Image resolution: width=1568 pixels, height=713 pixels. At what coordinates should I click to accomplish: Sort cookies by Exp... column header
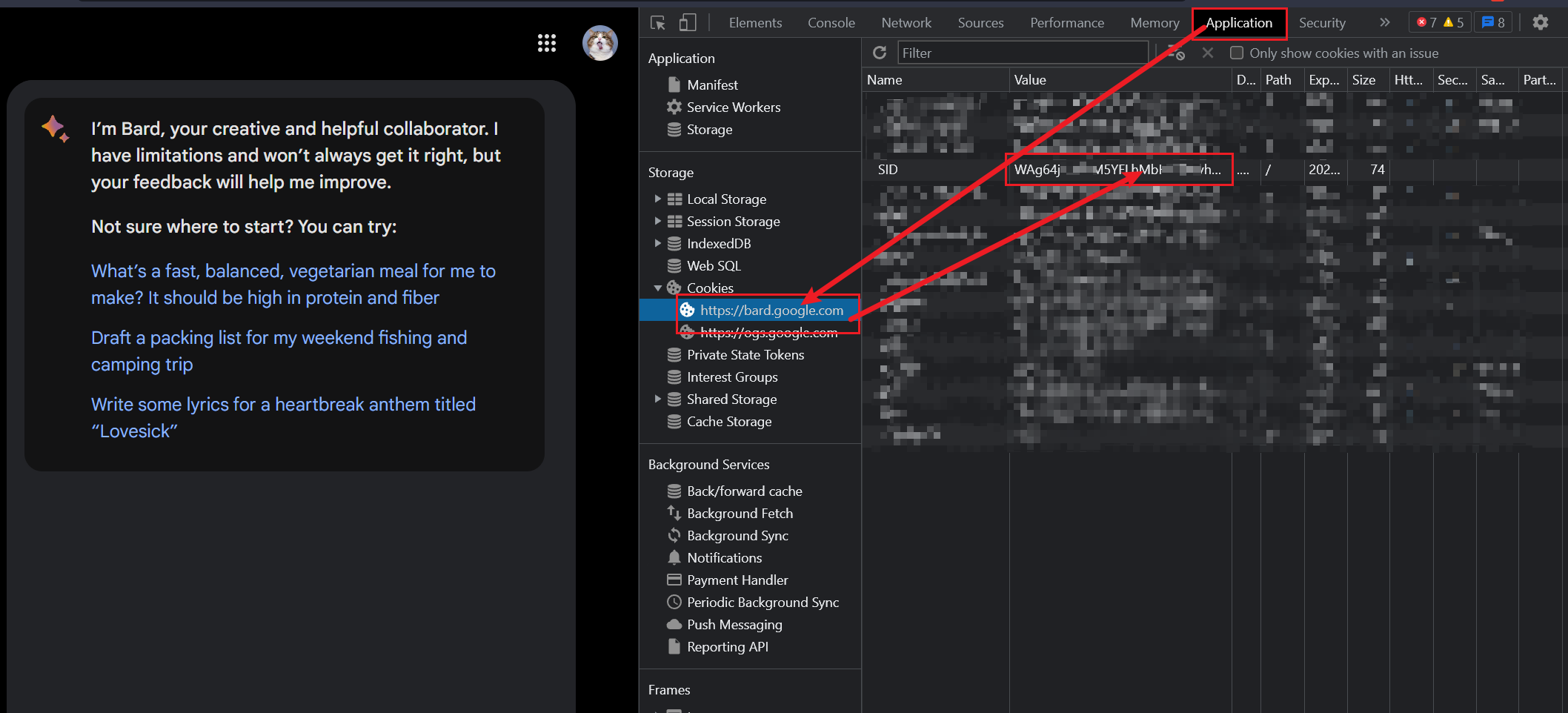tap(1325, 79)
